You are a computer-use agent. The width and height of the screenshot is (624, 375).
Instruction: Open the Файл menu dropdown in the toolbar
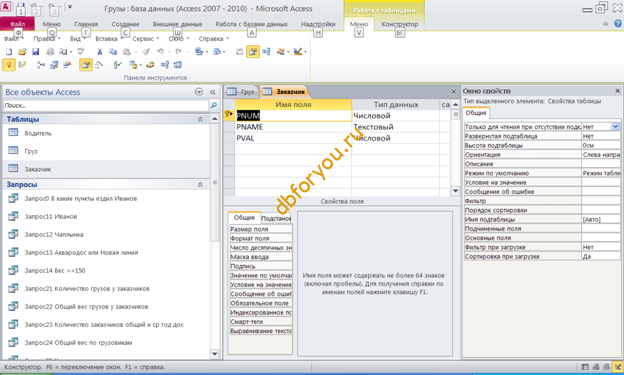14,39
